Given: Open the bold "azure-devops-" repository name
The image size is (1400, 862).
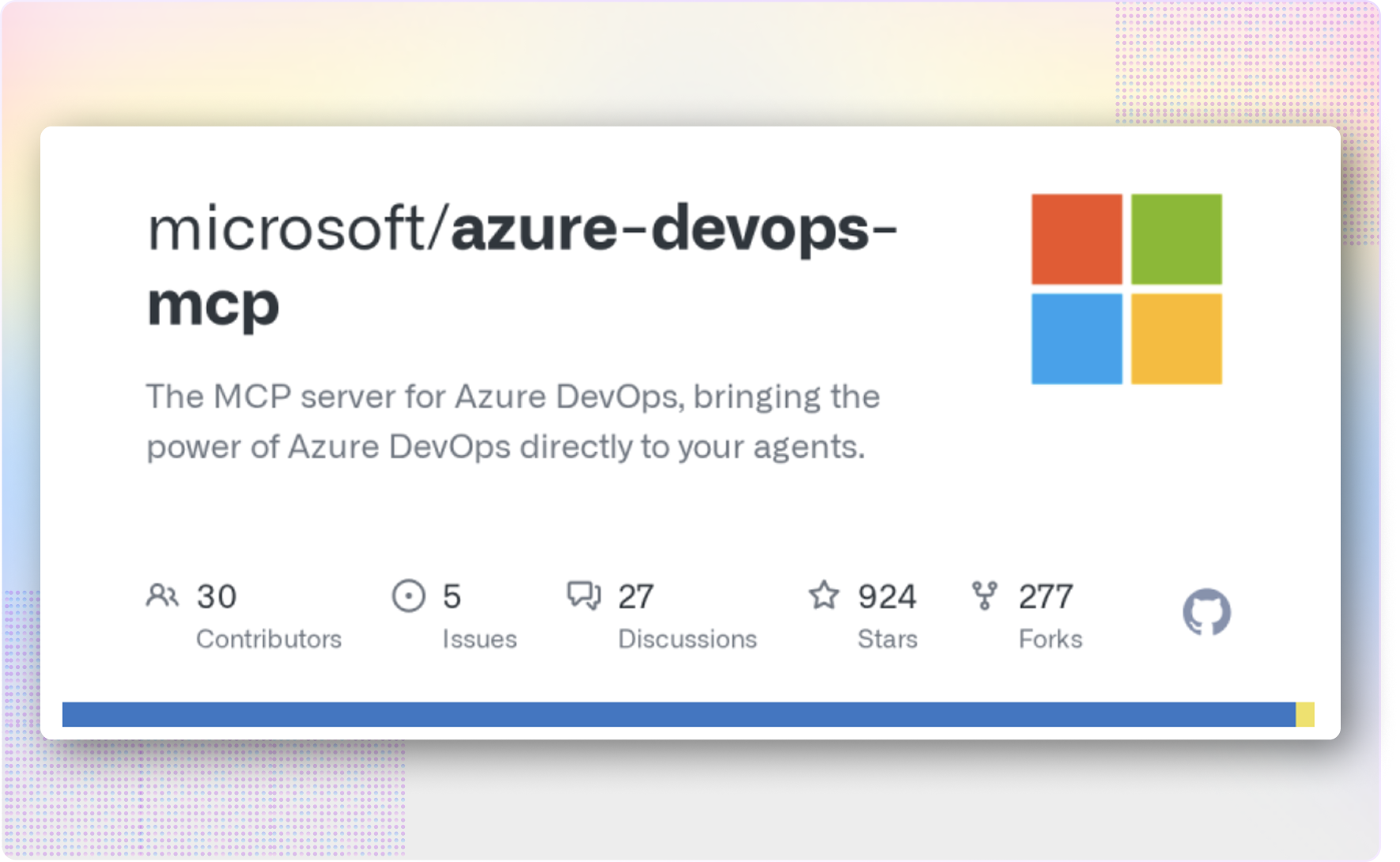Looking at the screenshot, I should [674, 229].
